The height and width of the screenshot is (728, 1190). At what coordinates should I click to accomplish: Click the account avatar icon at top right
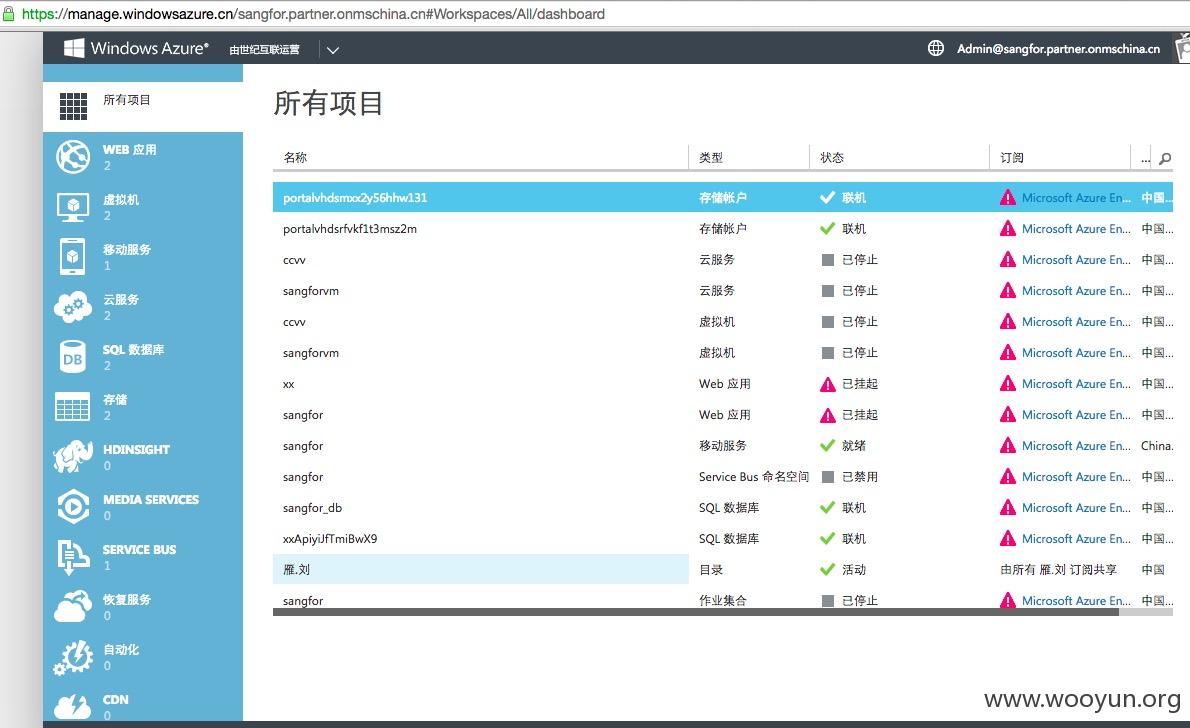(1182, 48)
